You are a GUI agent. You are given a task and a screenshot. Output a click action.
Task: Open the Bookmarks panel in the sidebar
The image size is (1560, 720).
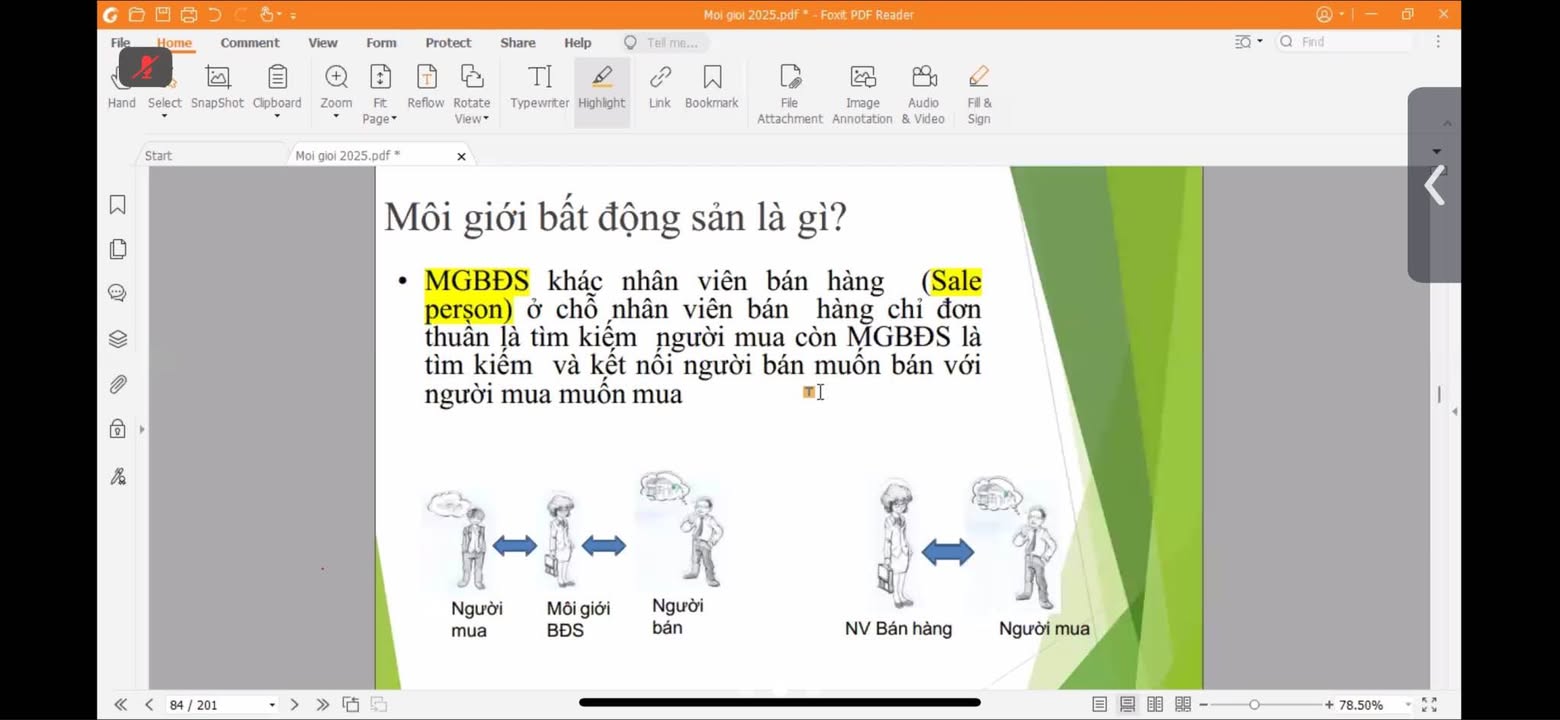coord(117,203)
